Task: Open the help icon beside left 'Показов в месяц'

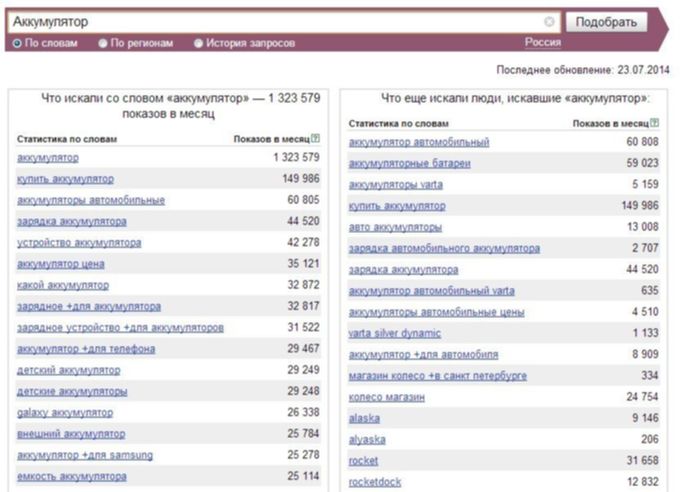Action: (315, 139)
